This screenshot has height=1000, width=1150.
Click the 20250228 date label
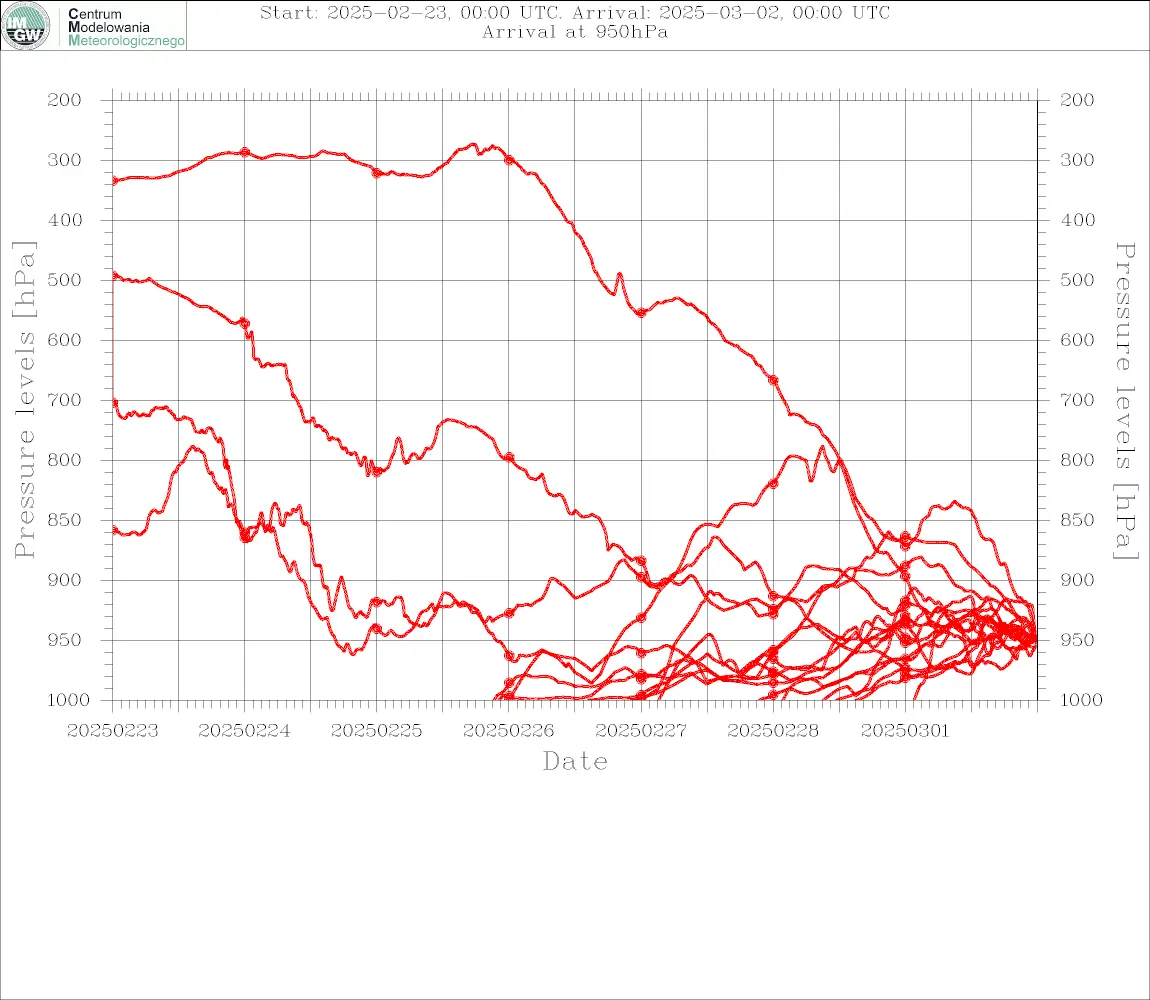pos(773,731)
